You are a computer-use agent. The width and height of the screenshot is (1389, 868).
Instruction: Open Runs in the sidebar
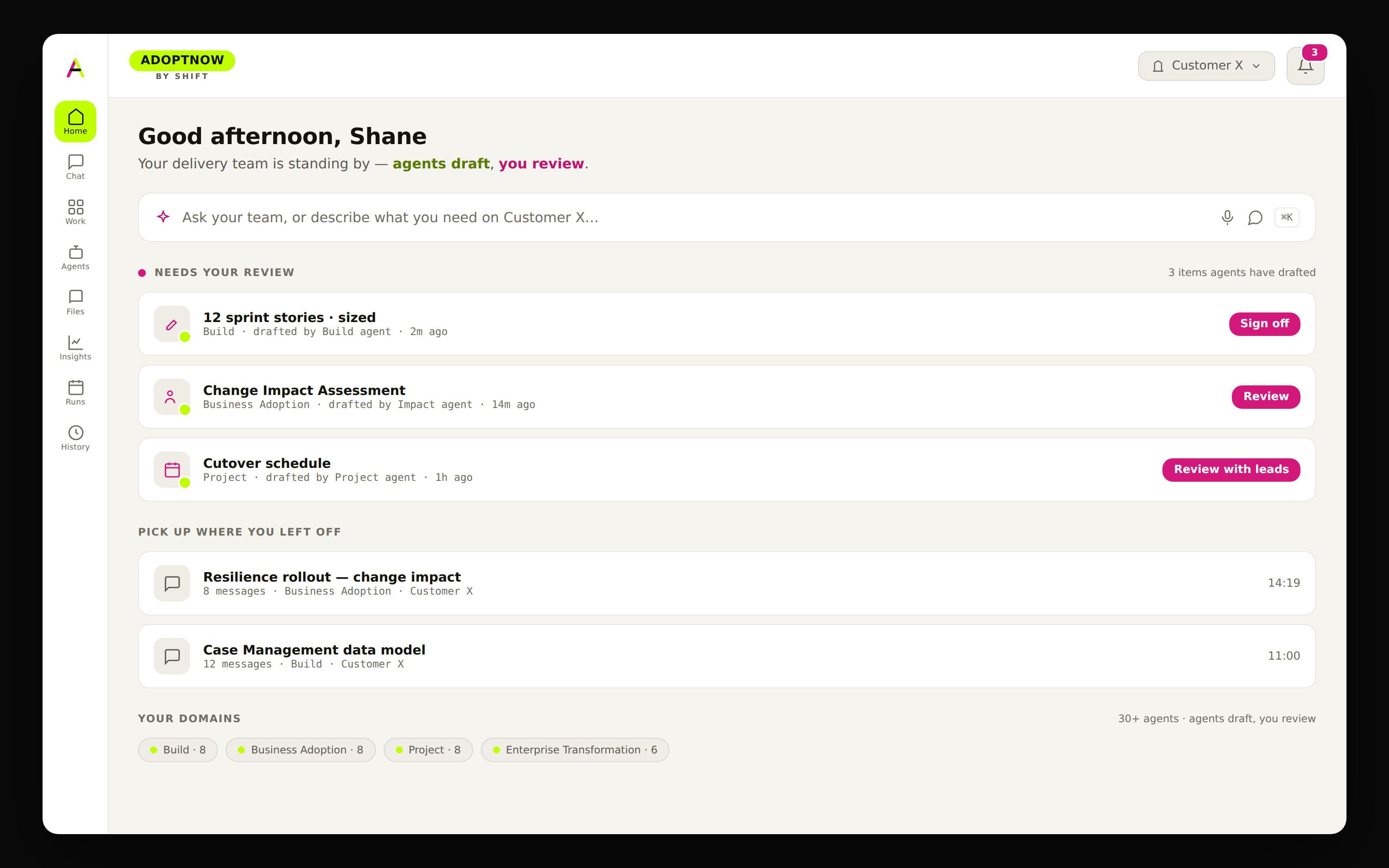[x=75, y=393]
